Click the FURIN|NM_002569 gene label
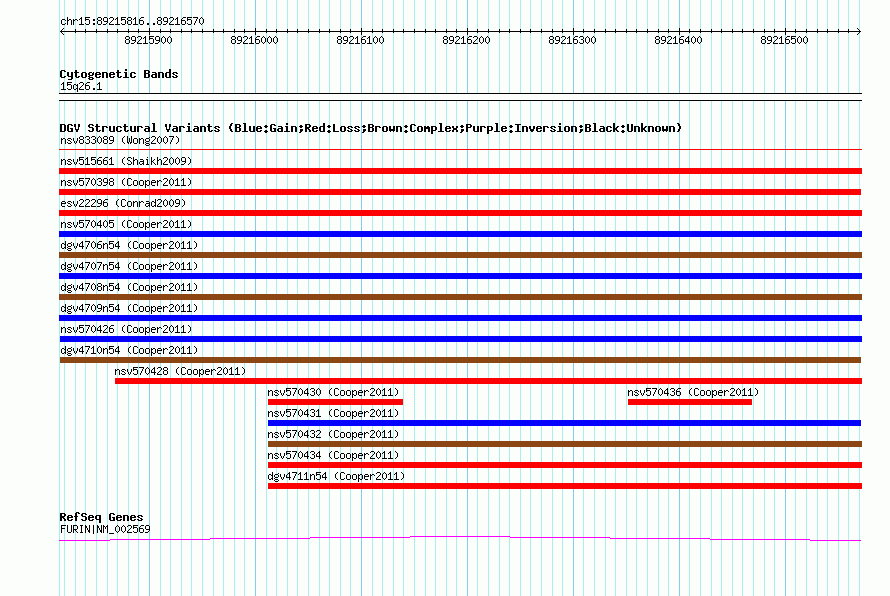 coord(105,530)
